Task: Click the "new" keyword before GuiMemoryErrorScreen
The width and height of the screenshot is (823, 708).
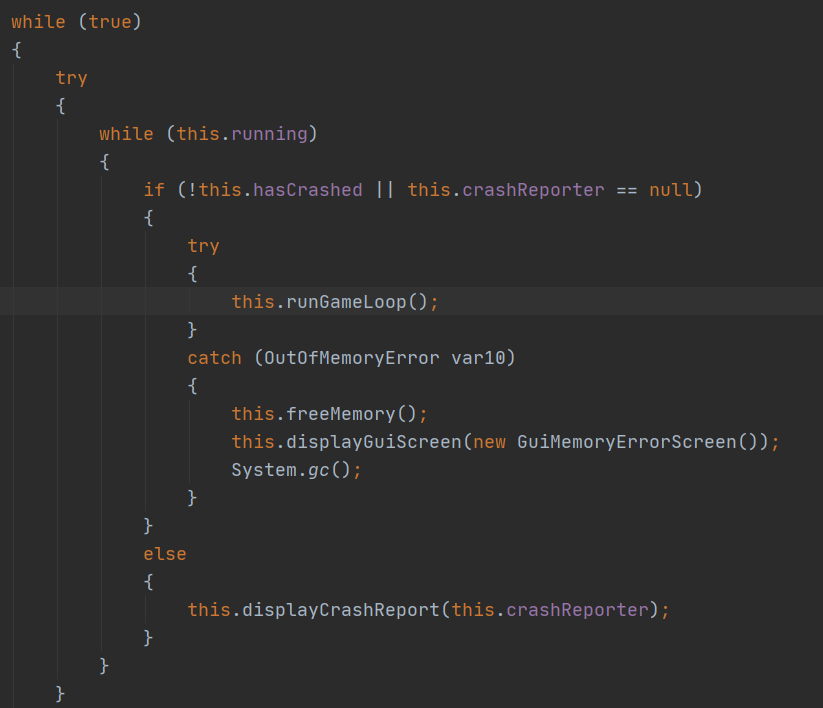Action: pos(489,442)
